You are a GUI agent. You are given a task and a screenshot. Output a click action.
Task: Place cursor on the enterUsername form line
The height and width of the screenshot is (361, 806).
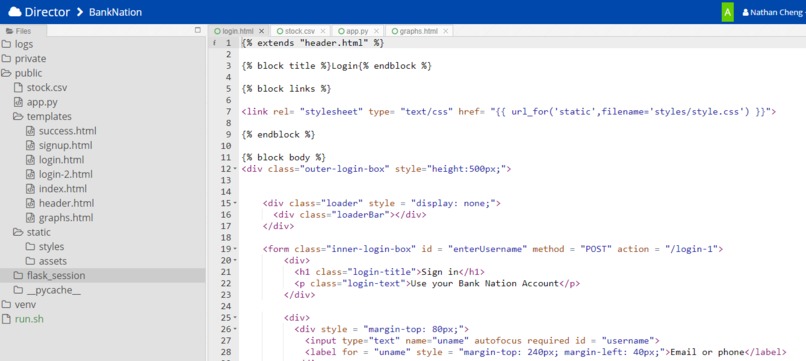pyautogui.click(x=493, y=249)
